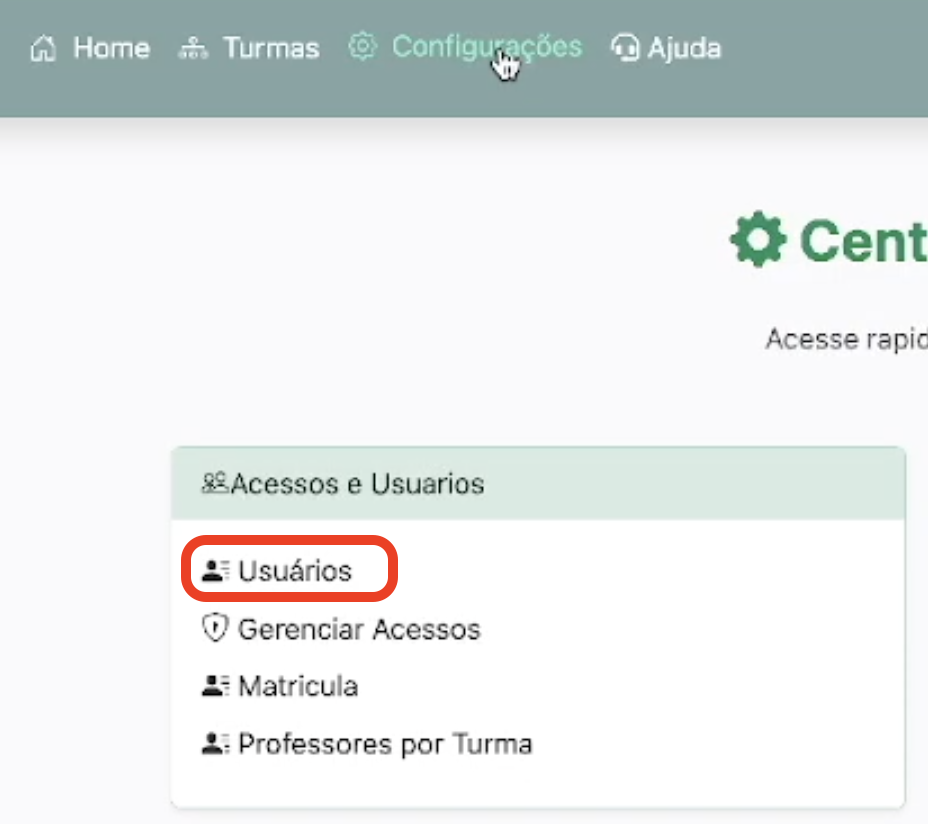928x824 pixels.
Task: Click the users icon in Acessos e Usuarios header
Action: point(215,482)
